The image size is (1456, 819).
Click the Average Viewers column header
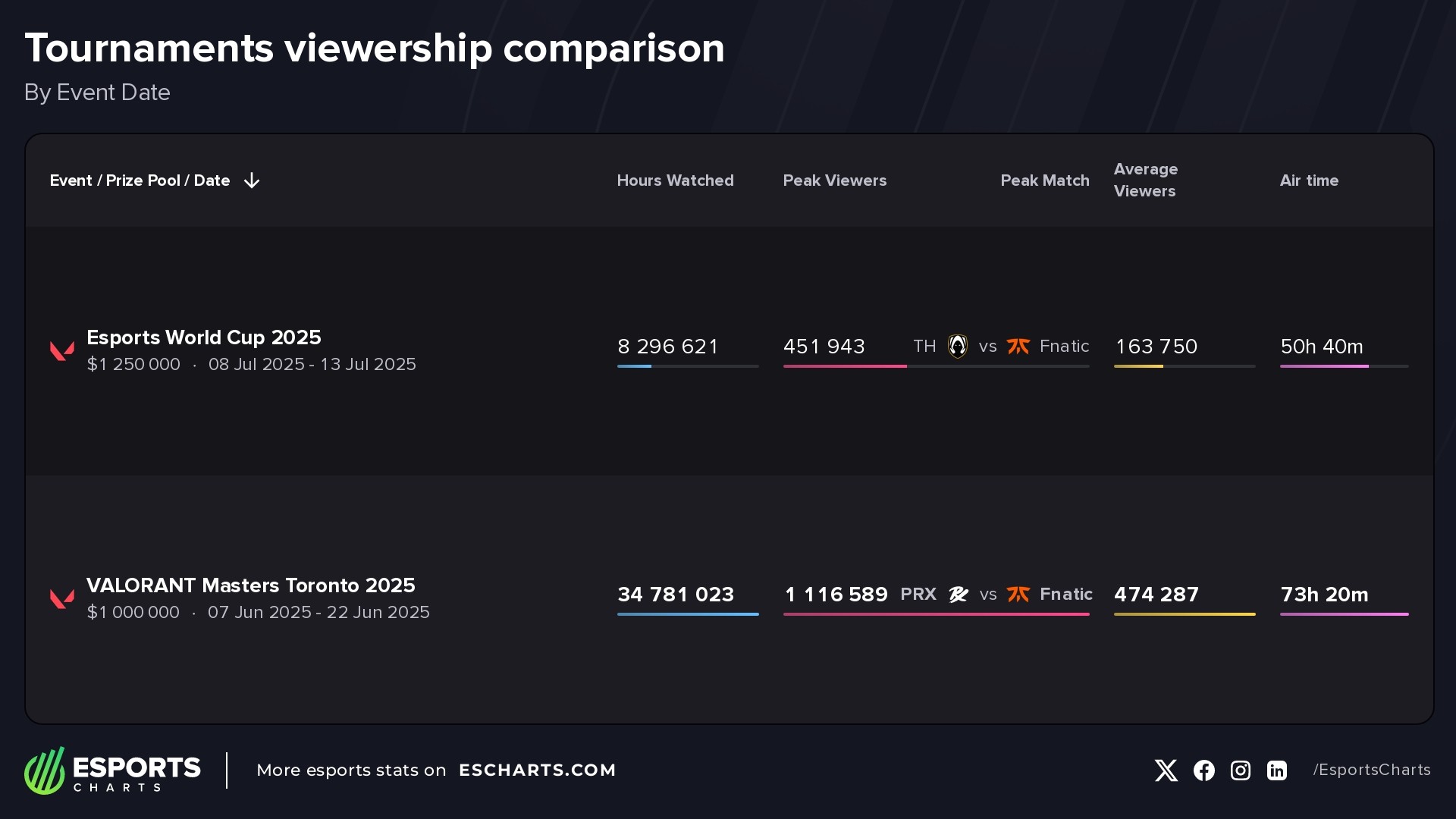point(1145,180)
